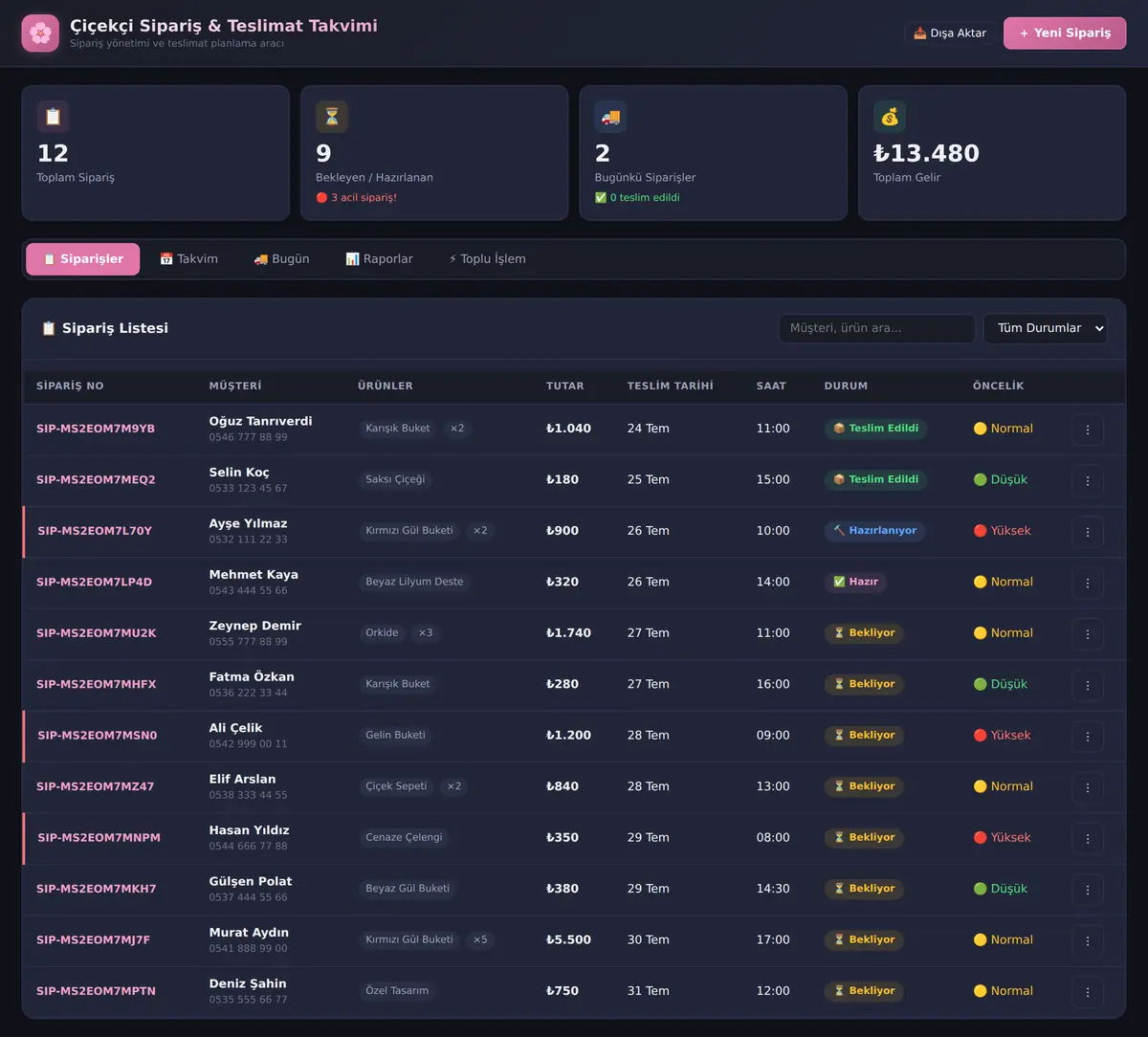This screenshot has width=1148, height=1037.
Task: Open actions menu for Selin Koç's order
Action: pos(1088,480)
